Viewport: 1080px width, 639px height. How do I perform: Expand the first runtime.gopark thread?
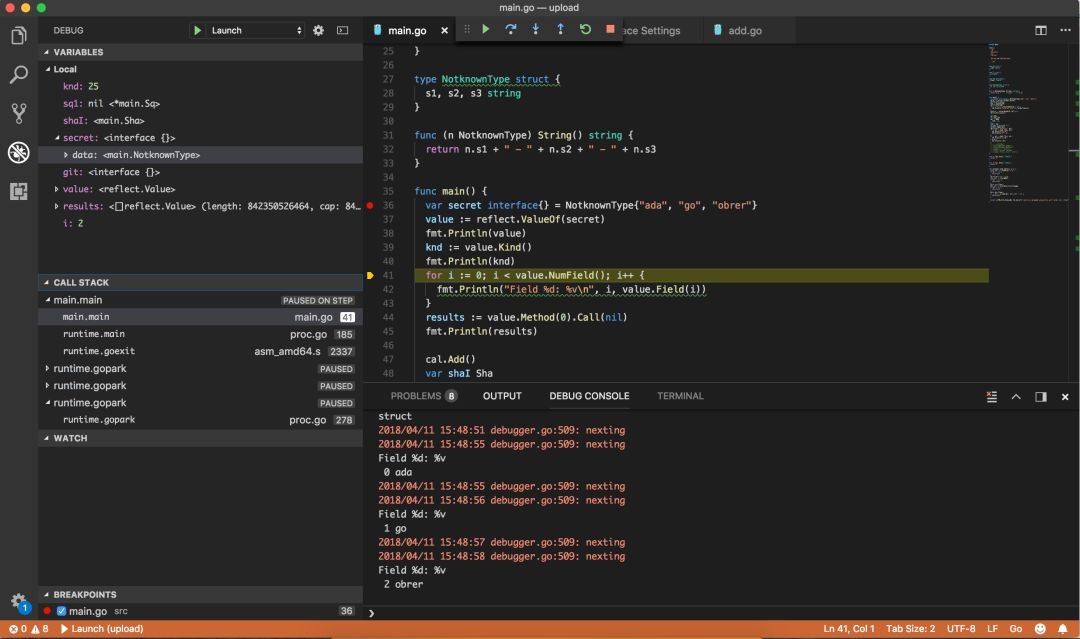(x=47, y=369)
